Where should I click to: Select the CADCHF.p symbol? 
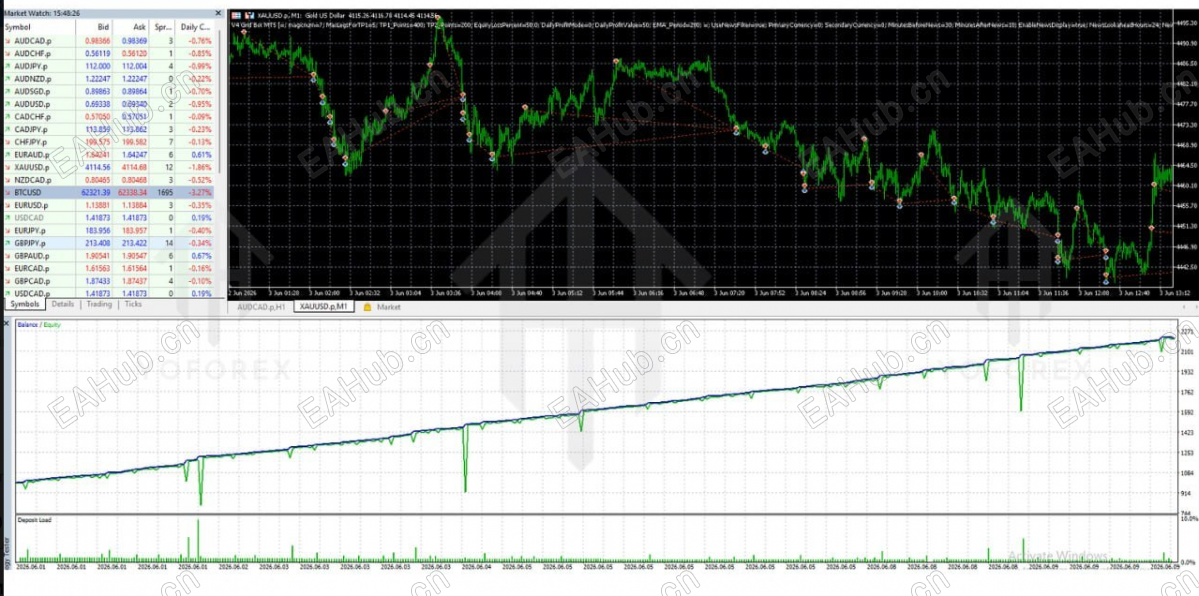click(x=33, y=116)
